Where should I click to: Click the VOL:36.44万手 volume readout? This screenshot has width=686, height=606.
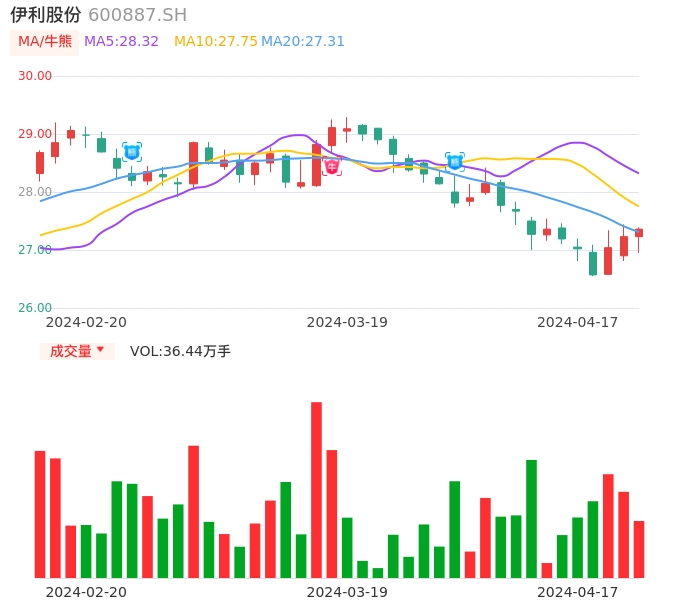tap(180, 351)
